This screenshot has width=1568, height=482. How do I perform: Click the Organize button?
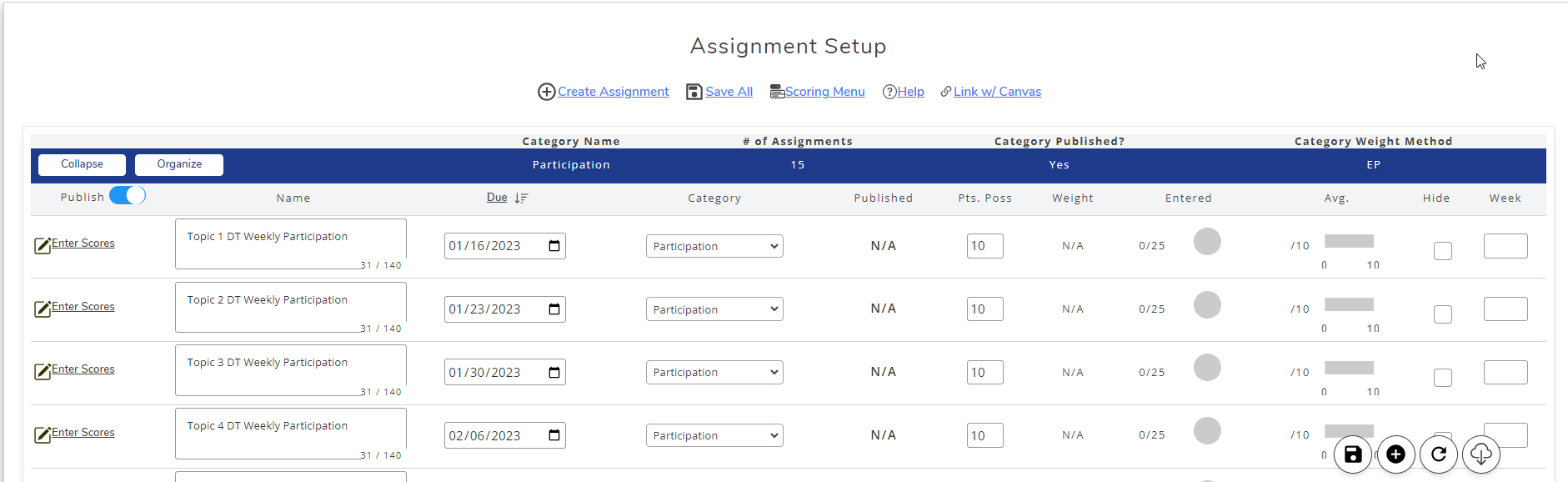click(179, 164)
